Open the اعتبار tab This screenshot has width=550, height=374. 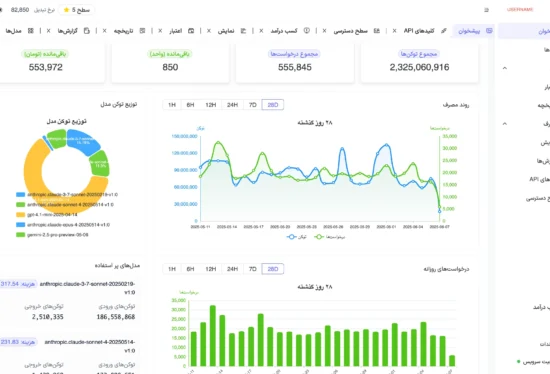176,31
